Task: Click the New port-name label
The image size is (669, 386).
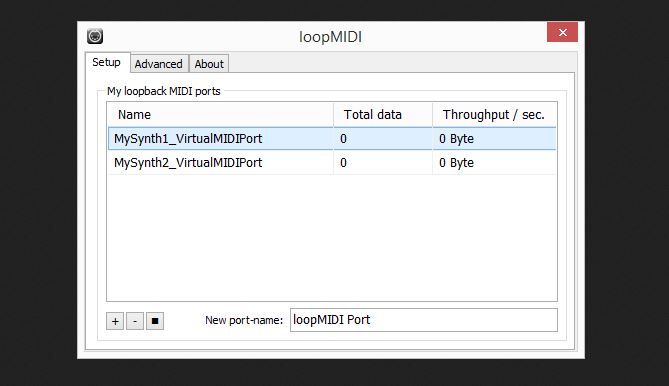Action: point(244,320)
